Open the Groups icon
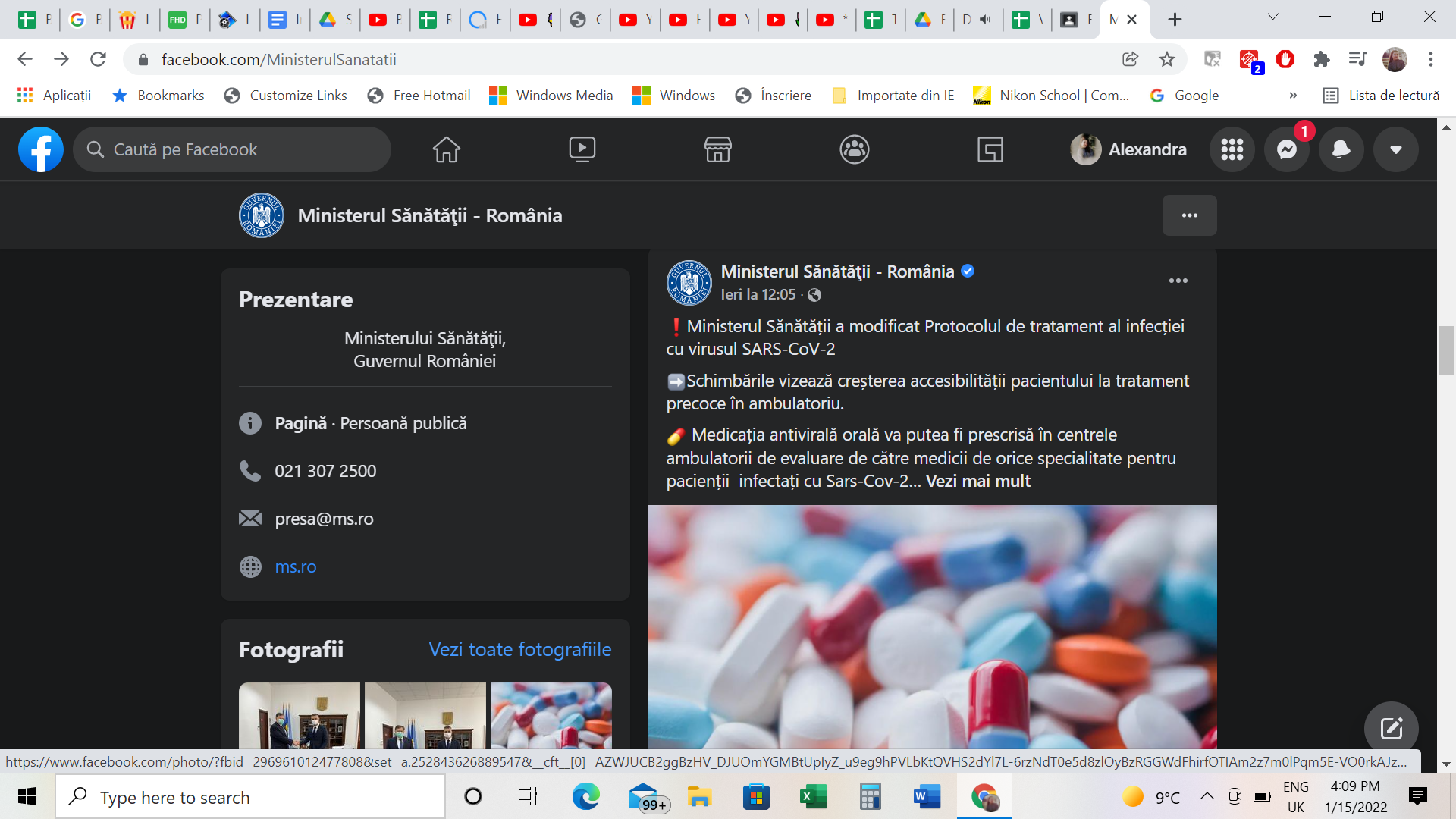The width and height of the screenshot is (1456, 819). pyautogui.click(x=855, y=149)
